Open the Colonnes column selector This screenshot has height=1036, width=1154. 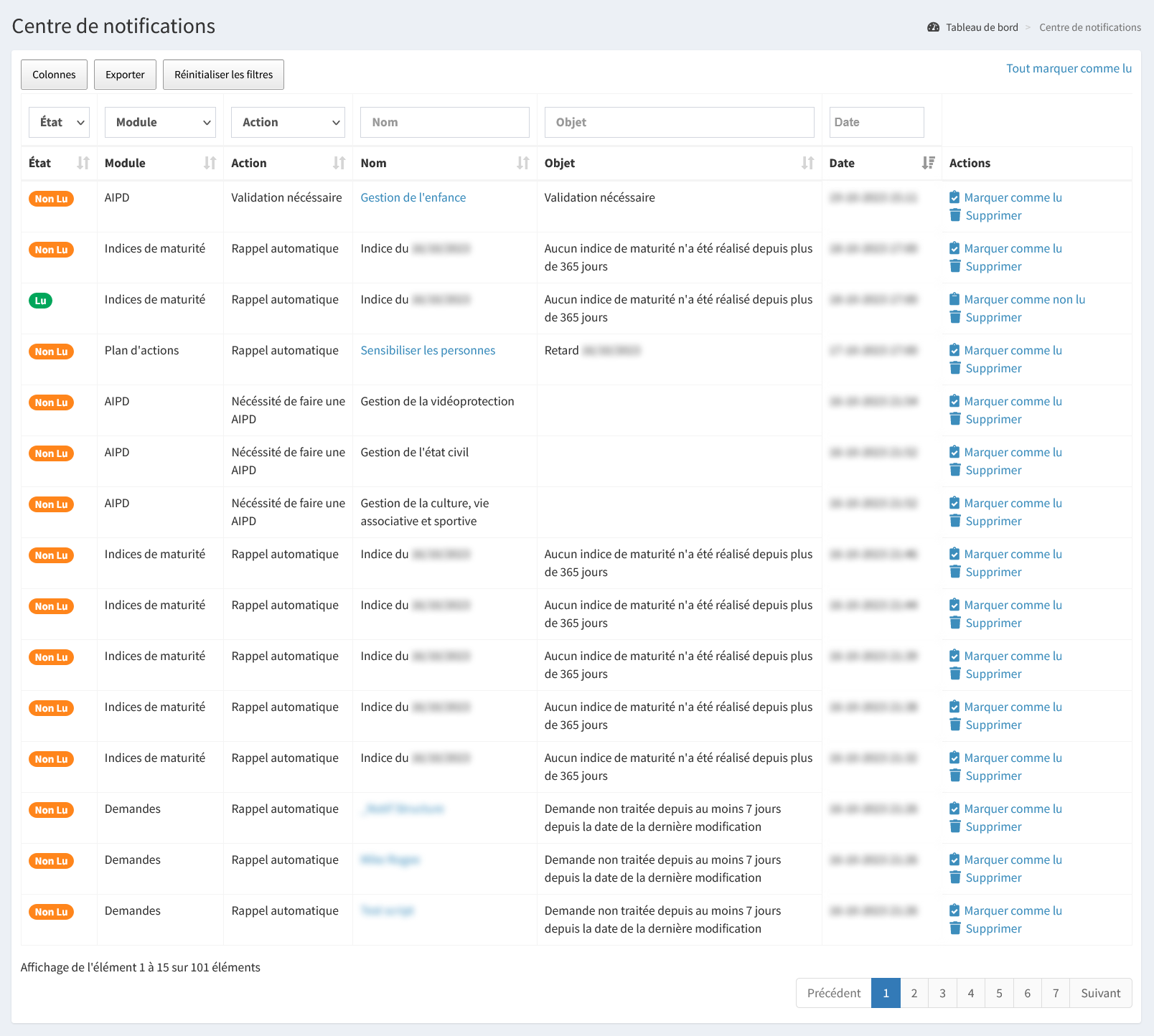(x=54, y=75)
